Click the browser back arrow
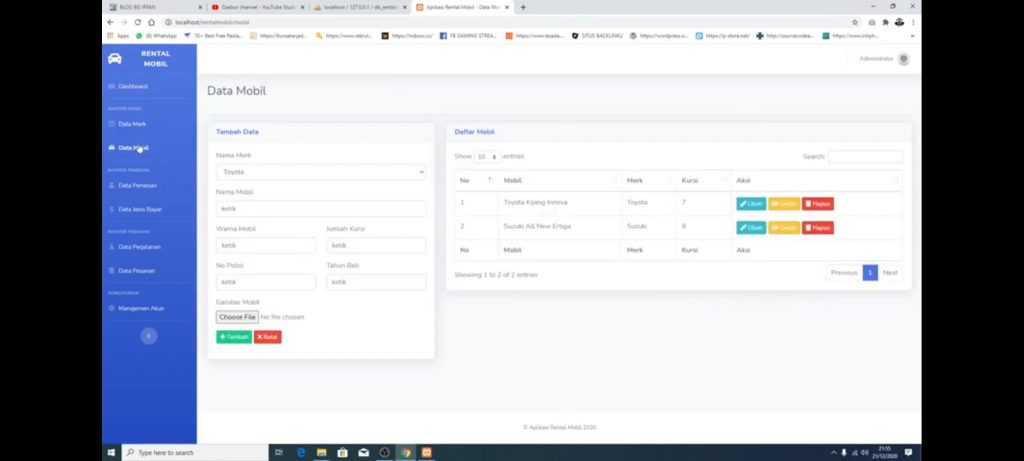The width and height of the screenshot is (1024, 461). (111, 22)
